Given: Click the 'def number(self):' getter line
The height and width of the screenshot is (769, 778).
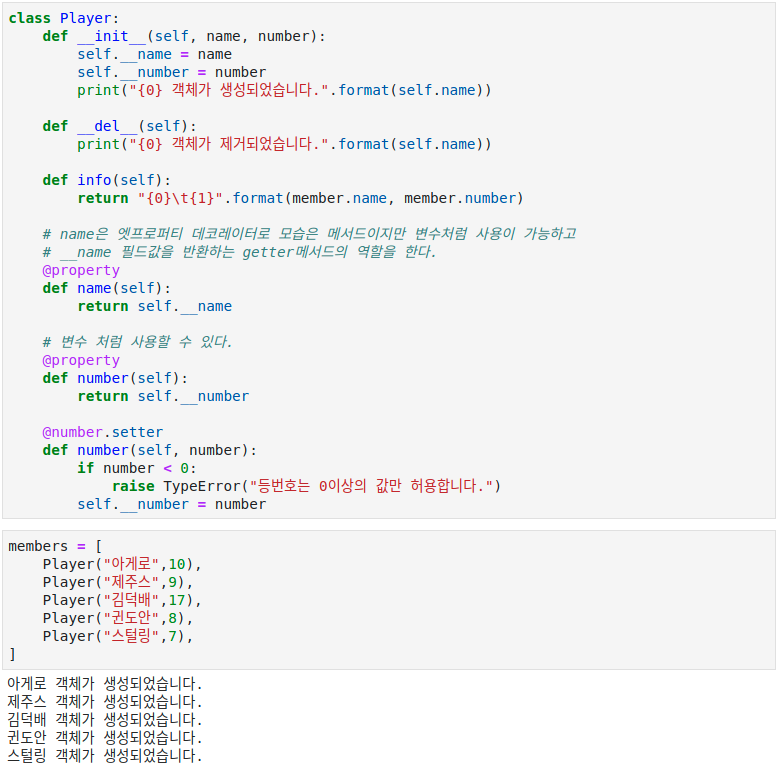Looking at the screenshot, I should tap(115, 378).
